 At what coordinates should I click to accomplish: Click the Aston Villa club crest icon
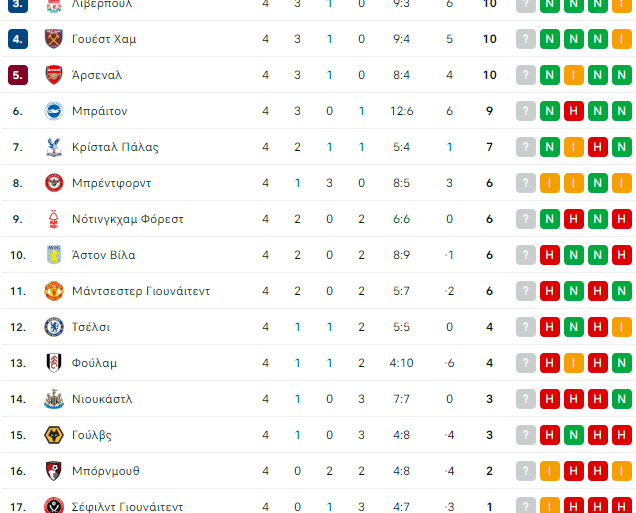click(x=54, y=255)
